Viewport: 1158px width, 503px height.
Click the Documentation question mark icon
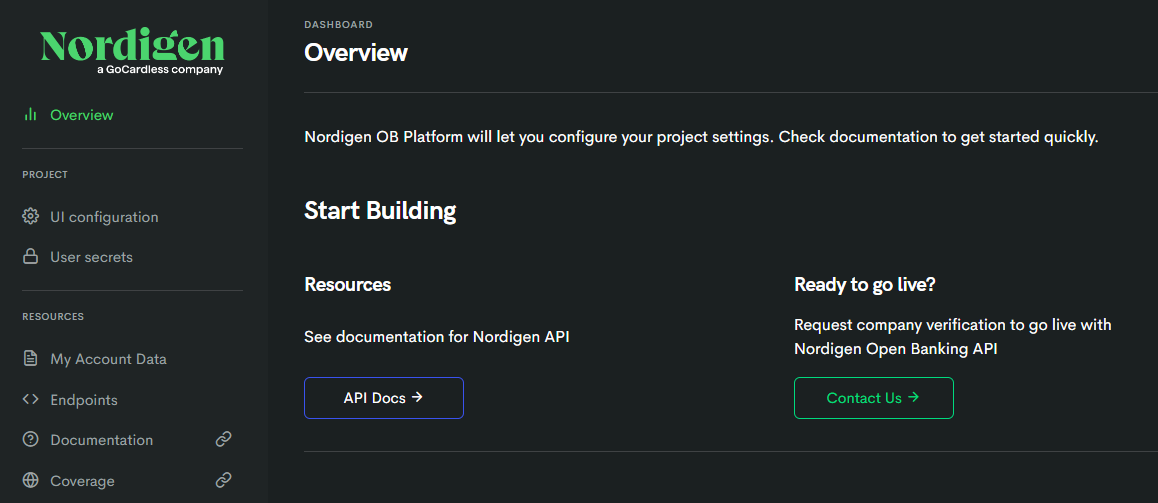point(31,440)
